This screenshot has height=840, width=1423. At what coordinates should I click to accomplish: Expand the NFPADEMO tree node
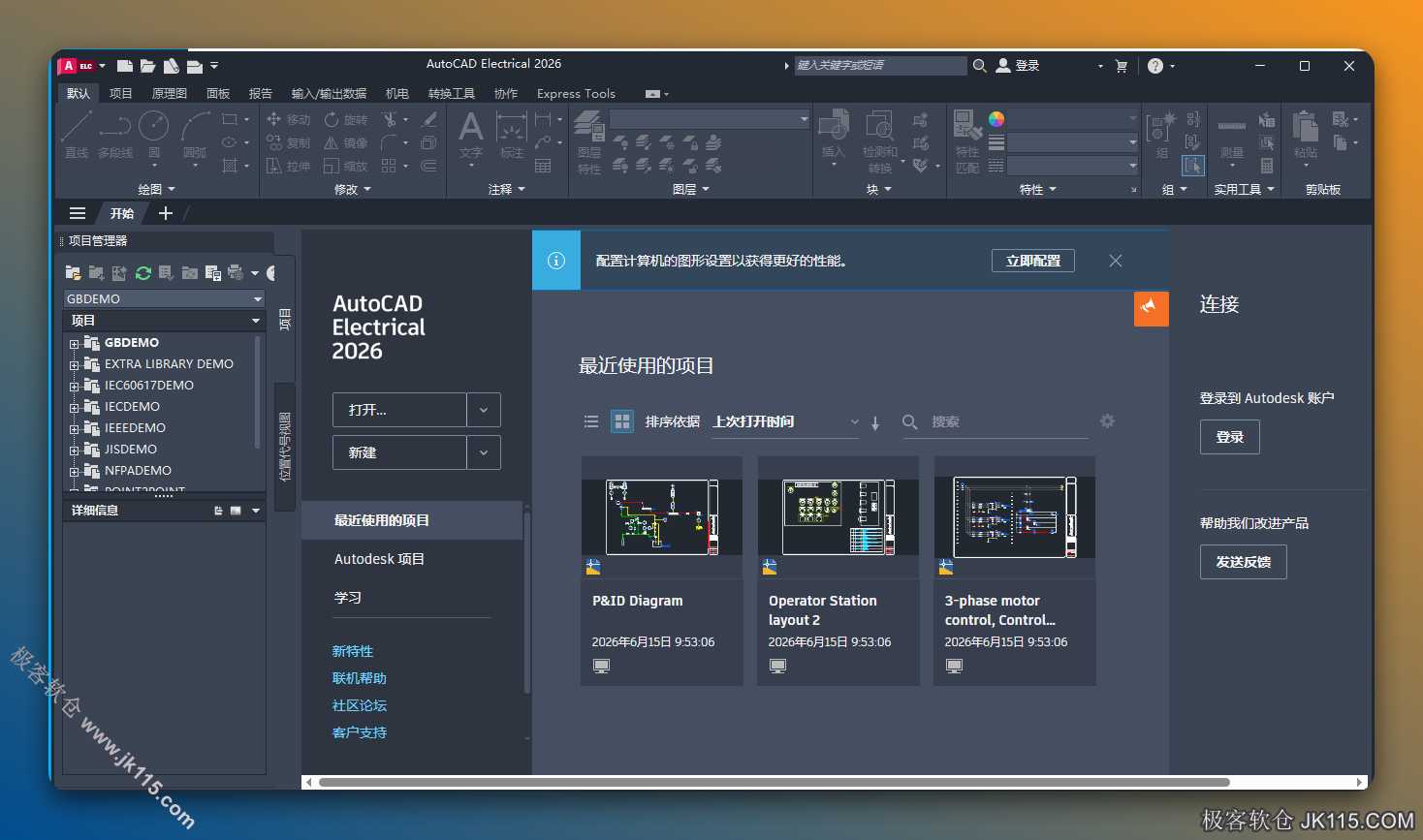(x=74, y=471)
